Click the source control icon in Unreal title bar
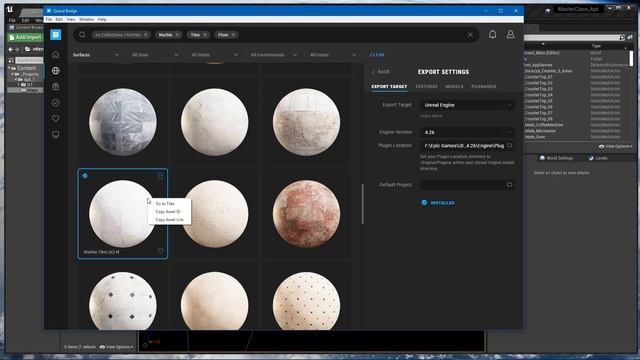Viewport: 640px width, 360px height. pos(548,10)
